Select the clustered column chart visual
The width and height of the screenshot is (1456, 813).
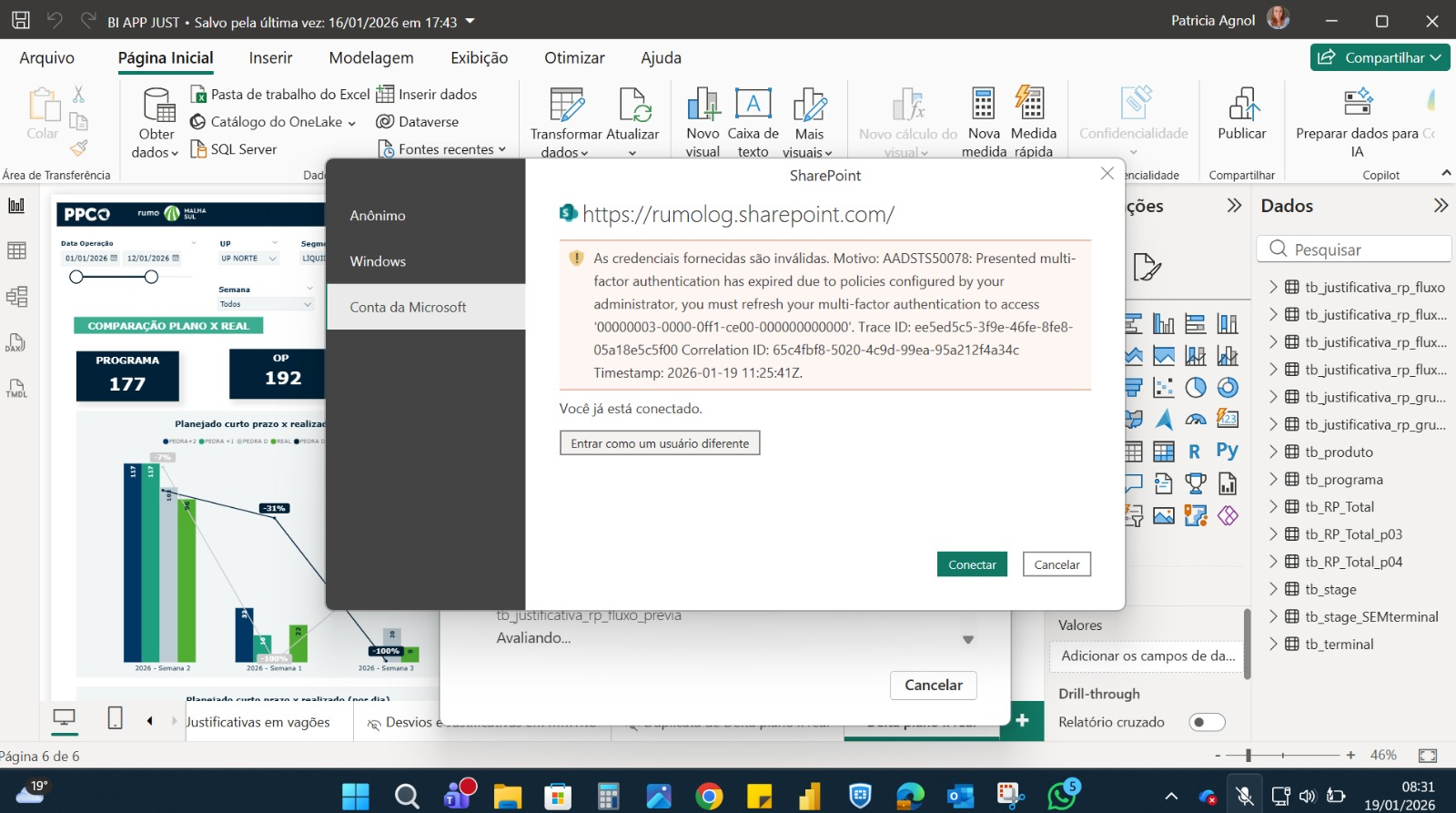(1164, 323)
